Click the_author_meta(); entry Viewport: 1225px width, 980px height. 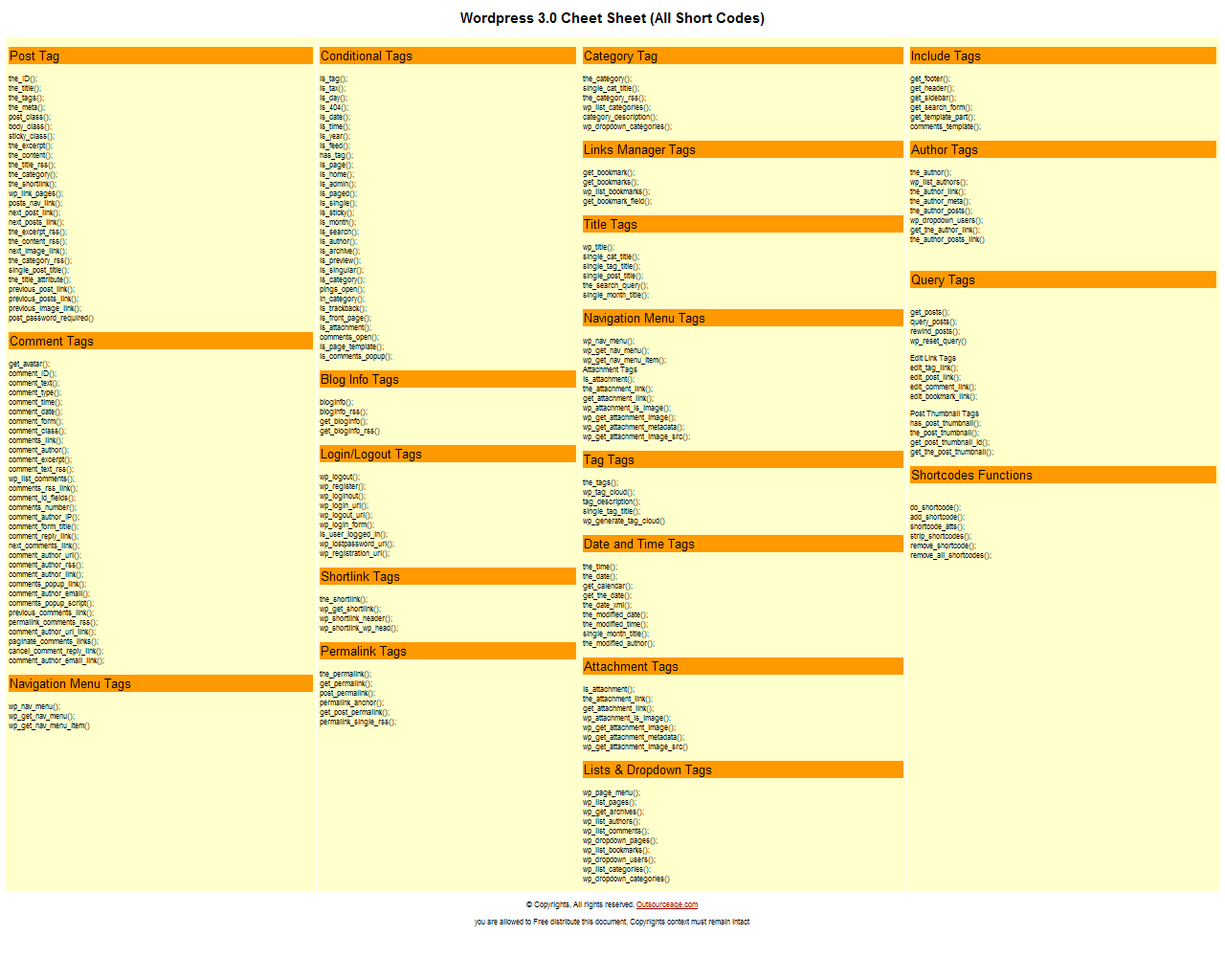pyautogui.click(x=940, y=201)
